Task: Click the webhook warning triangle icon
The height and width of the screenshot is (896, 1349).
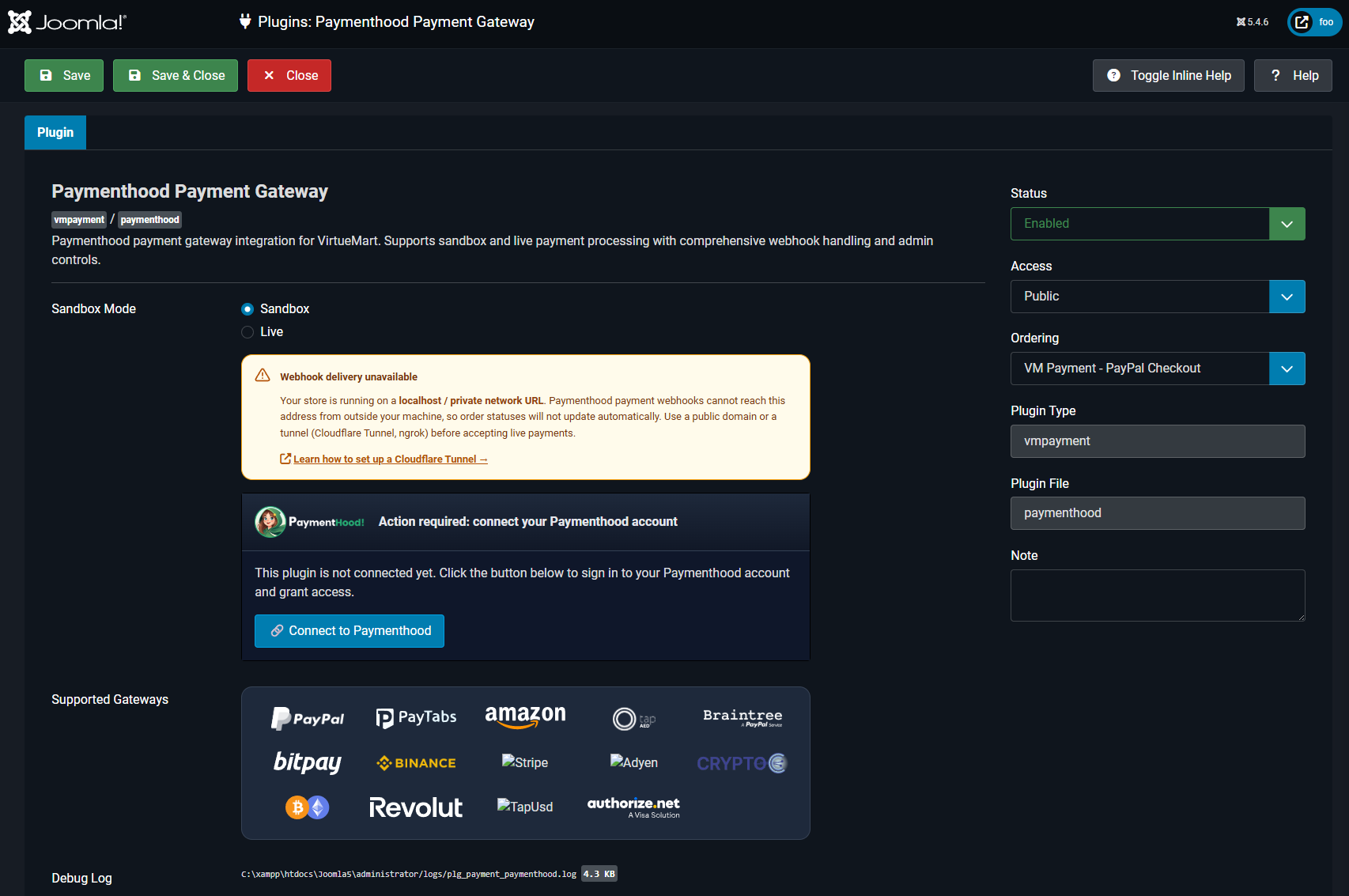Action: [263, 376]
